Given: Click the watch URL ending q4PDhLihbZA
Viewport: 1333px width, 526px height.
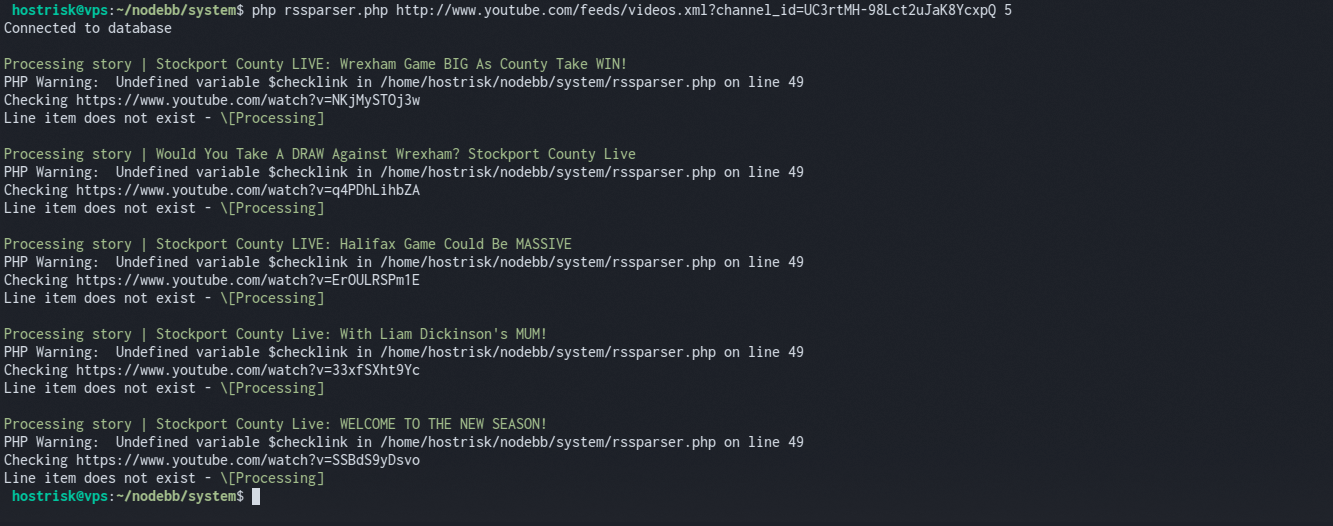Looking at the screenshot, I should point(248,190).
